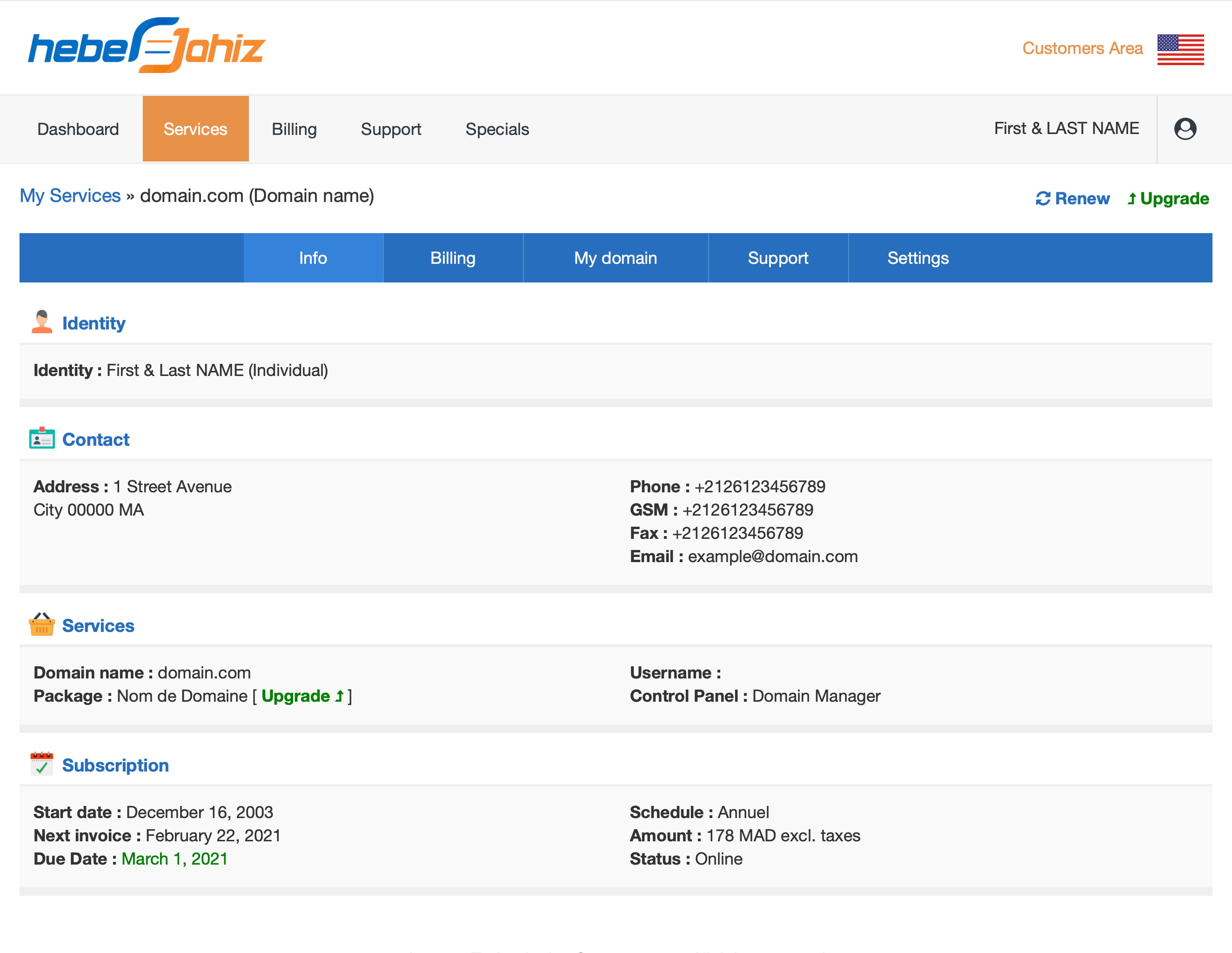This screenshot has height=953, width=1232.
Task: Open the Dashboard menu item
Action: [x=78, y=129]
